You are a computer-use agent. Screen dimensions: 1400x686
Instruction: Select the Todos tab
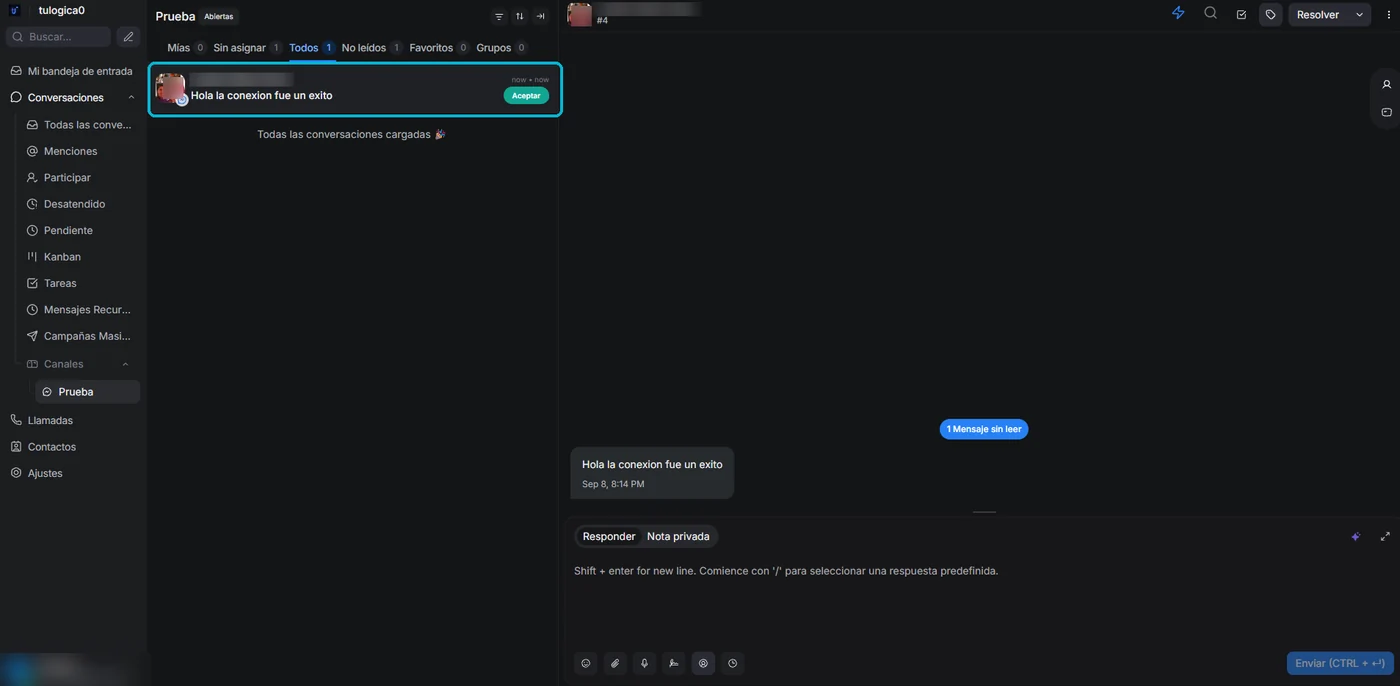pyautogui.click(x=312, y=48)
